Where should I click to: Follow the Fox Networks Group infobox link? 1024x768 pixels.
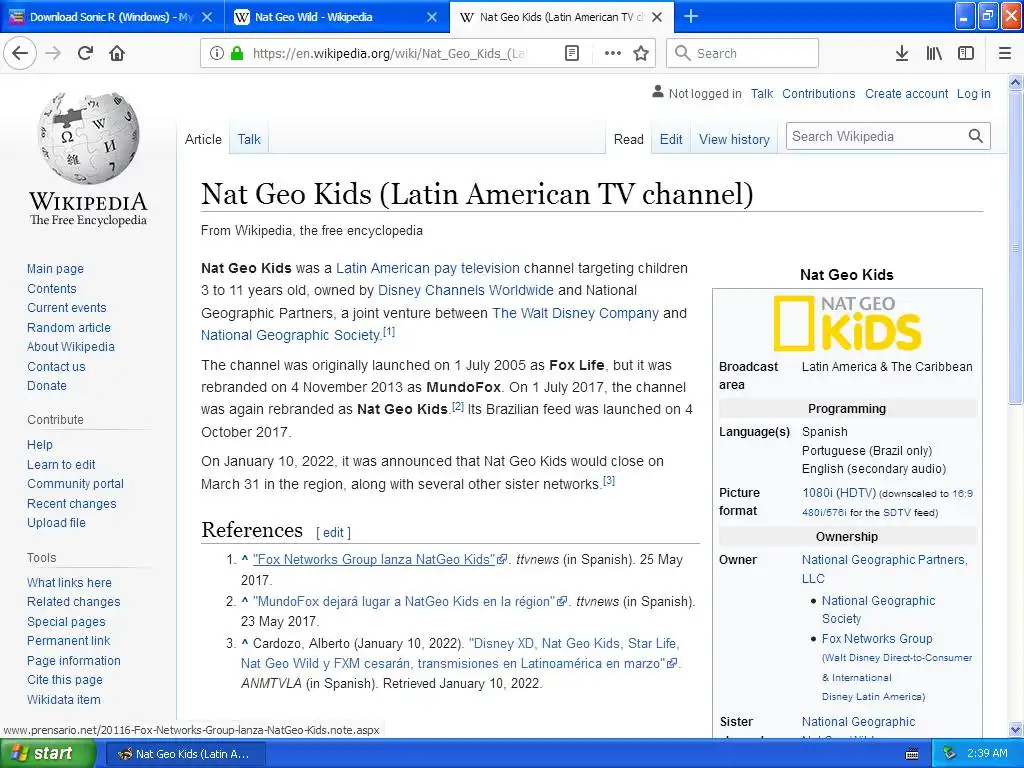pos(877,639)
